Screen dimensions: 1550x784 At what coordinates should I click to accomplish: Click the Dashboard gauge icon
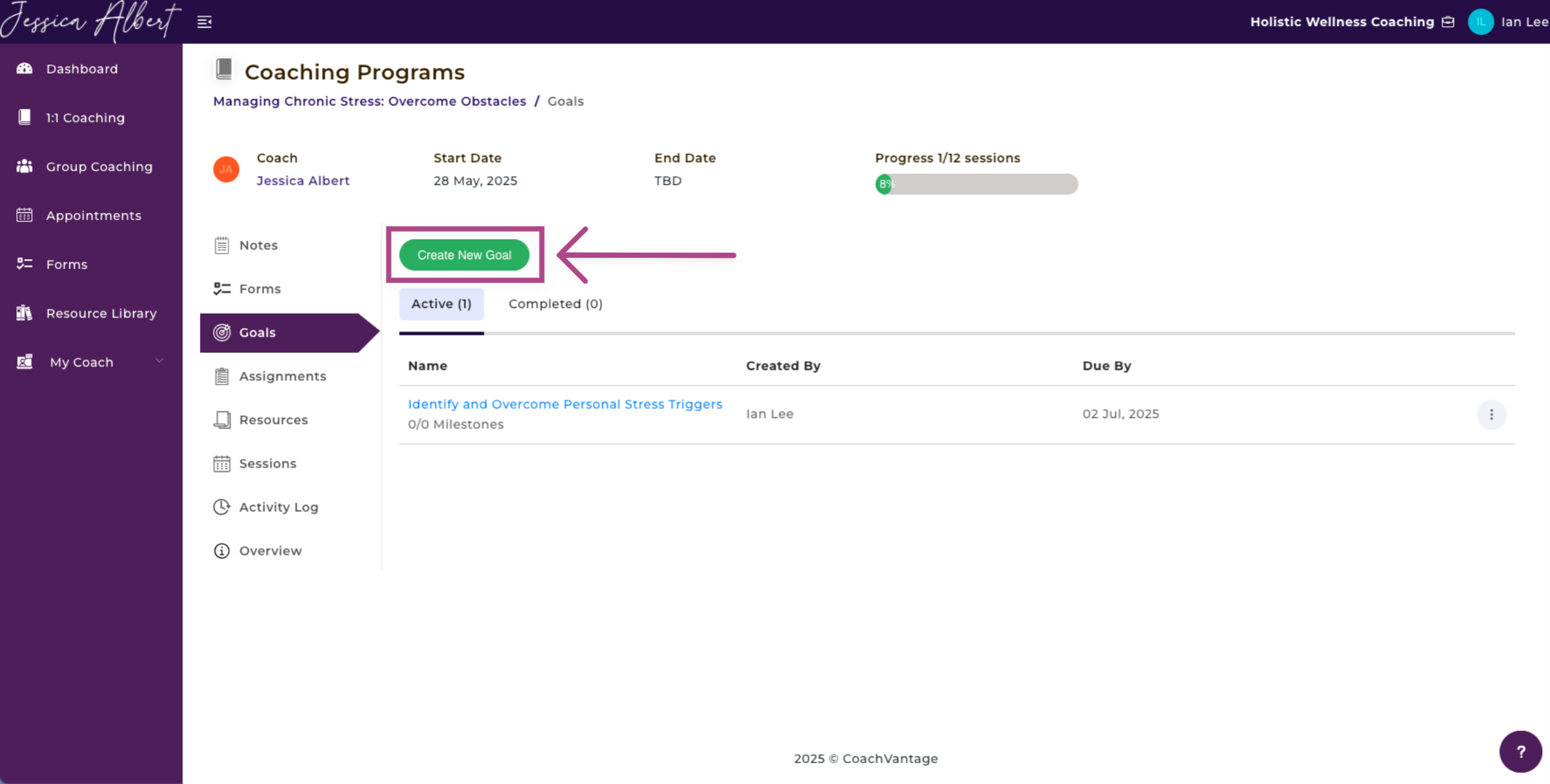click(25, 68)
